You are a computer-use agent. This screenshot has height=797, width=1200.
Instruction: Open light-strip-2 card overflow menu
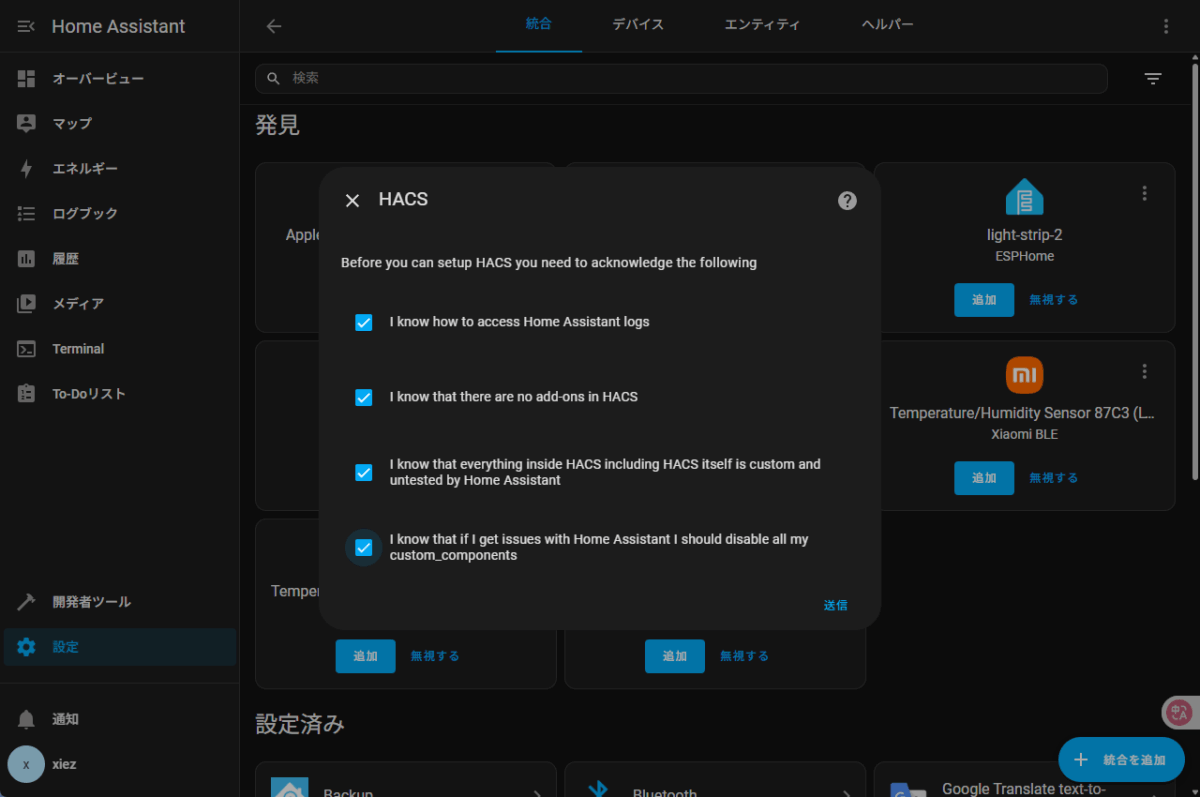tap(1145, 193)
